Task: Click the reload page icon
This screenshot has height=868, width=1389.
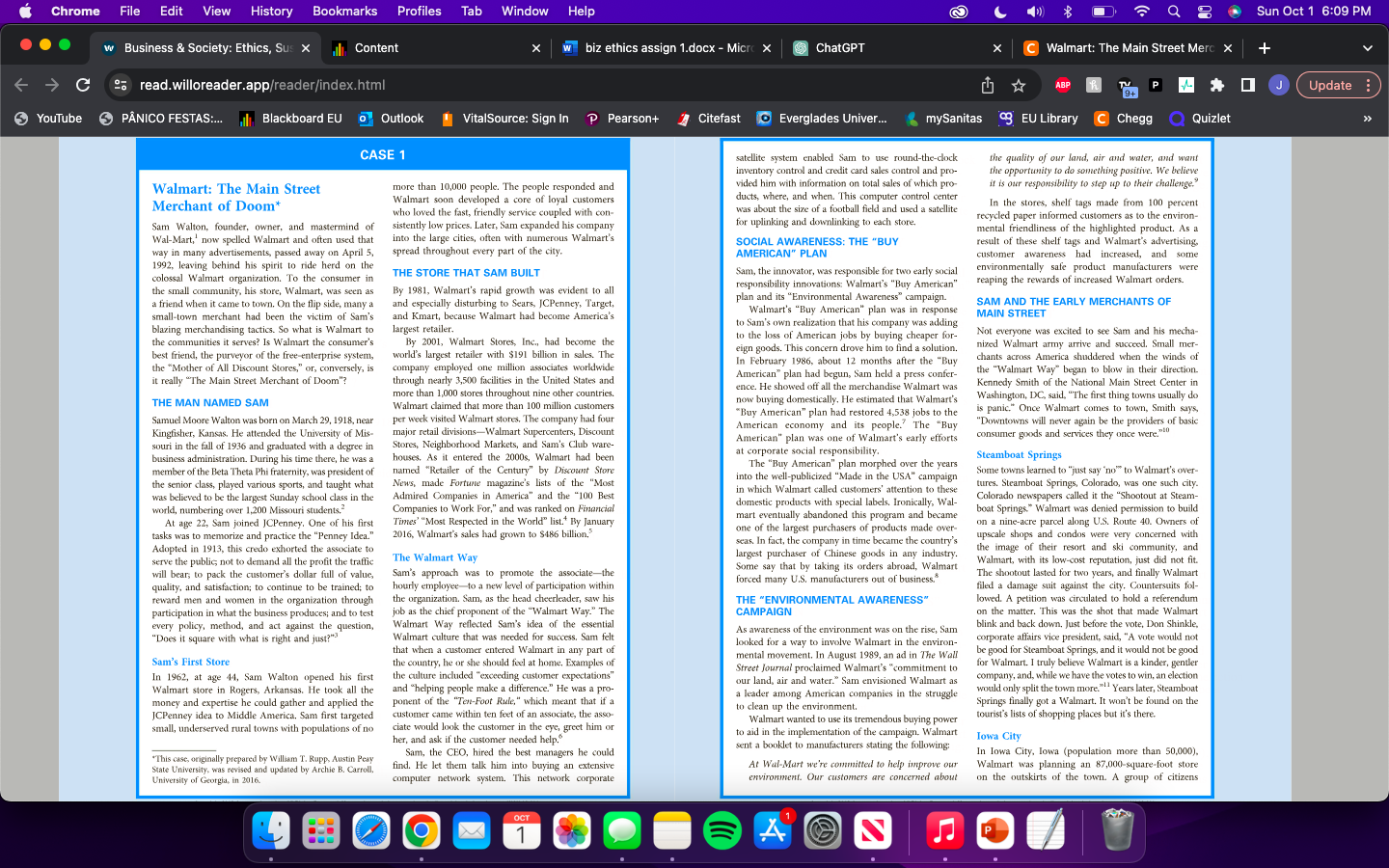Action: tap(83, 85)
